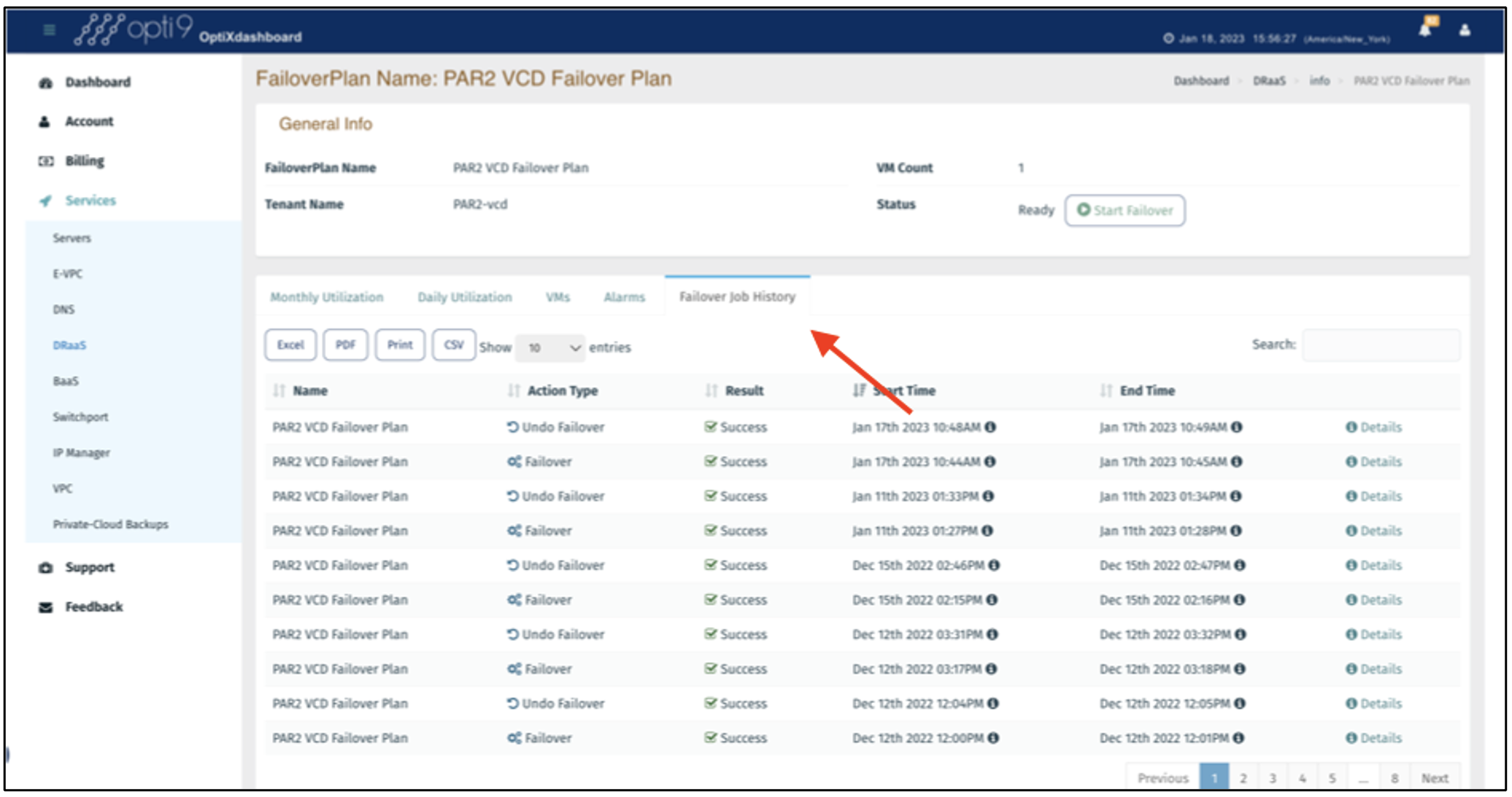Open the Alarms tab
The width and height of the screenshot is (1512, 797).
click(x=624, y=297)
